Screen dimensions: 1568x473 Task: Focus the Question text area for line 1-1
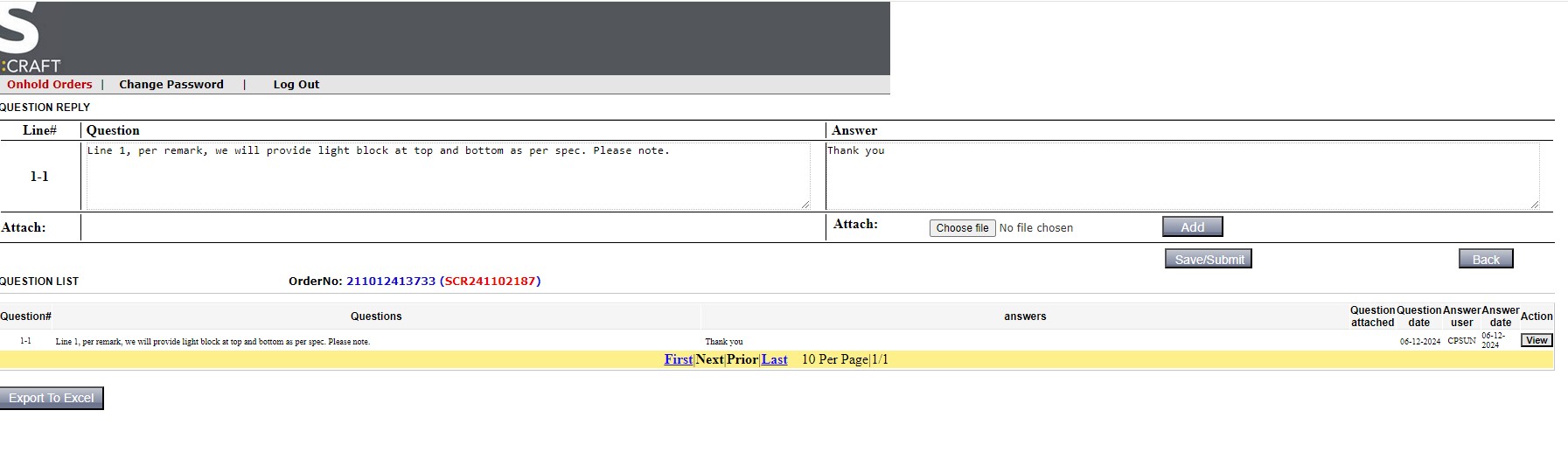[446, 177]
